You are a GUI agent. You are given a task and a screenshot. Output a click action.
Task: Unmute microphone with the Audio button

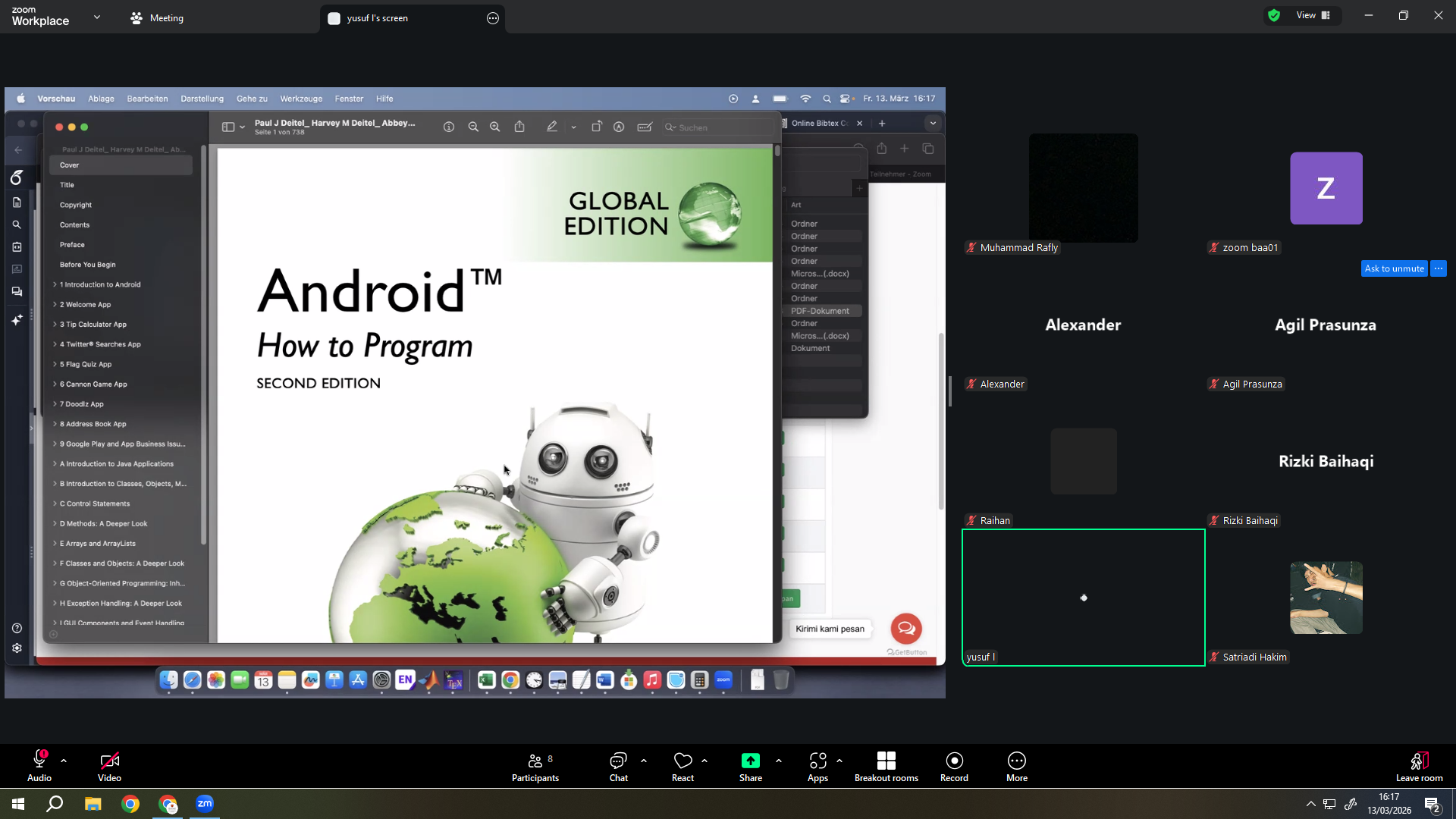(x=39, y=767)
